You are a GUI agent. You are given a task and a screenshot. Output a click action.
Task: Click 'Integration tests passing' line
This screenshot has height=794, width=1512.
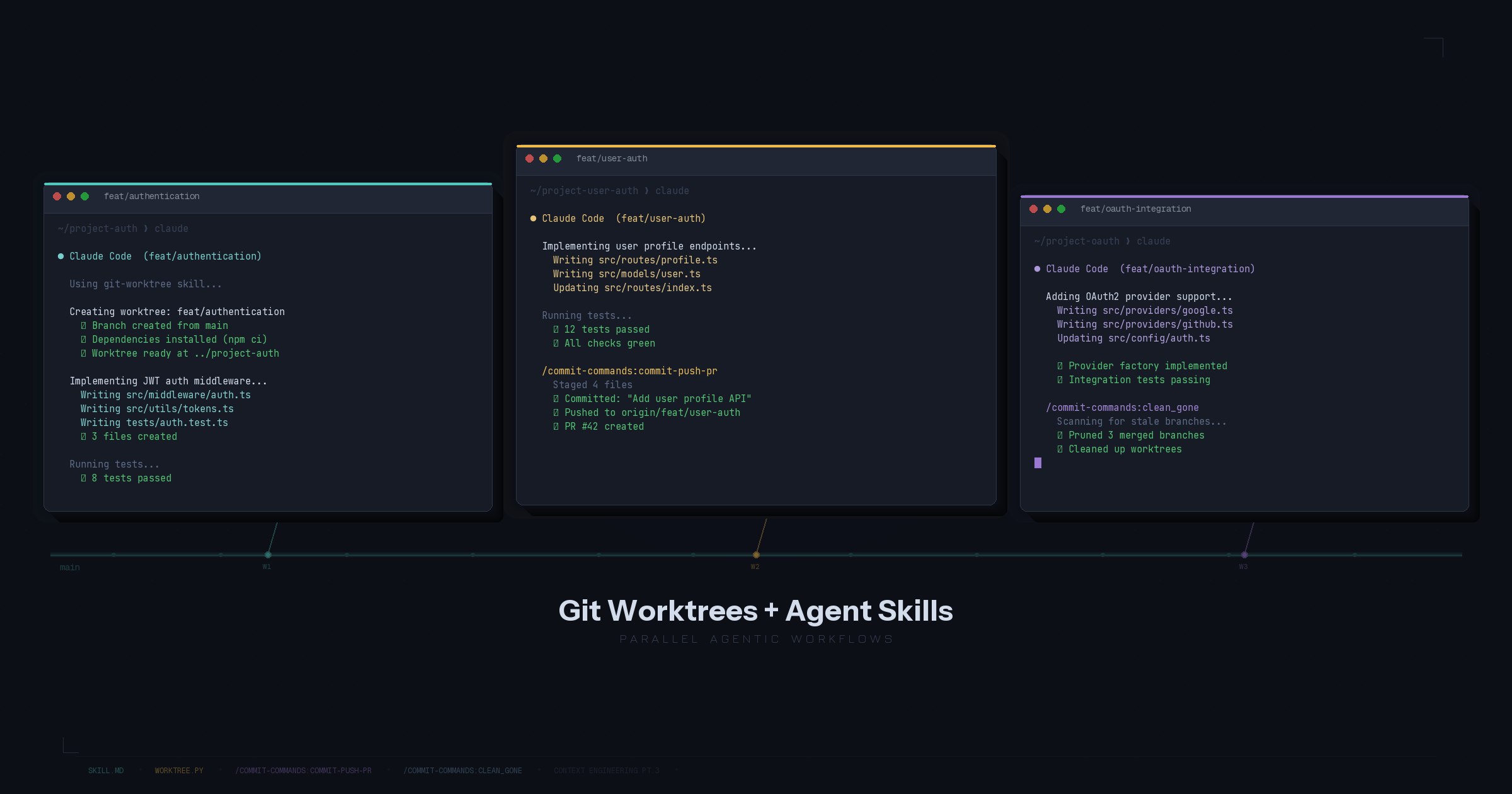[1133, 380]
